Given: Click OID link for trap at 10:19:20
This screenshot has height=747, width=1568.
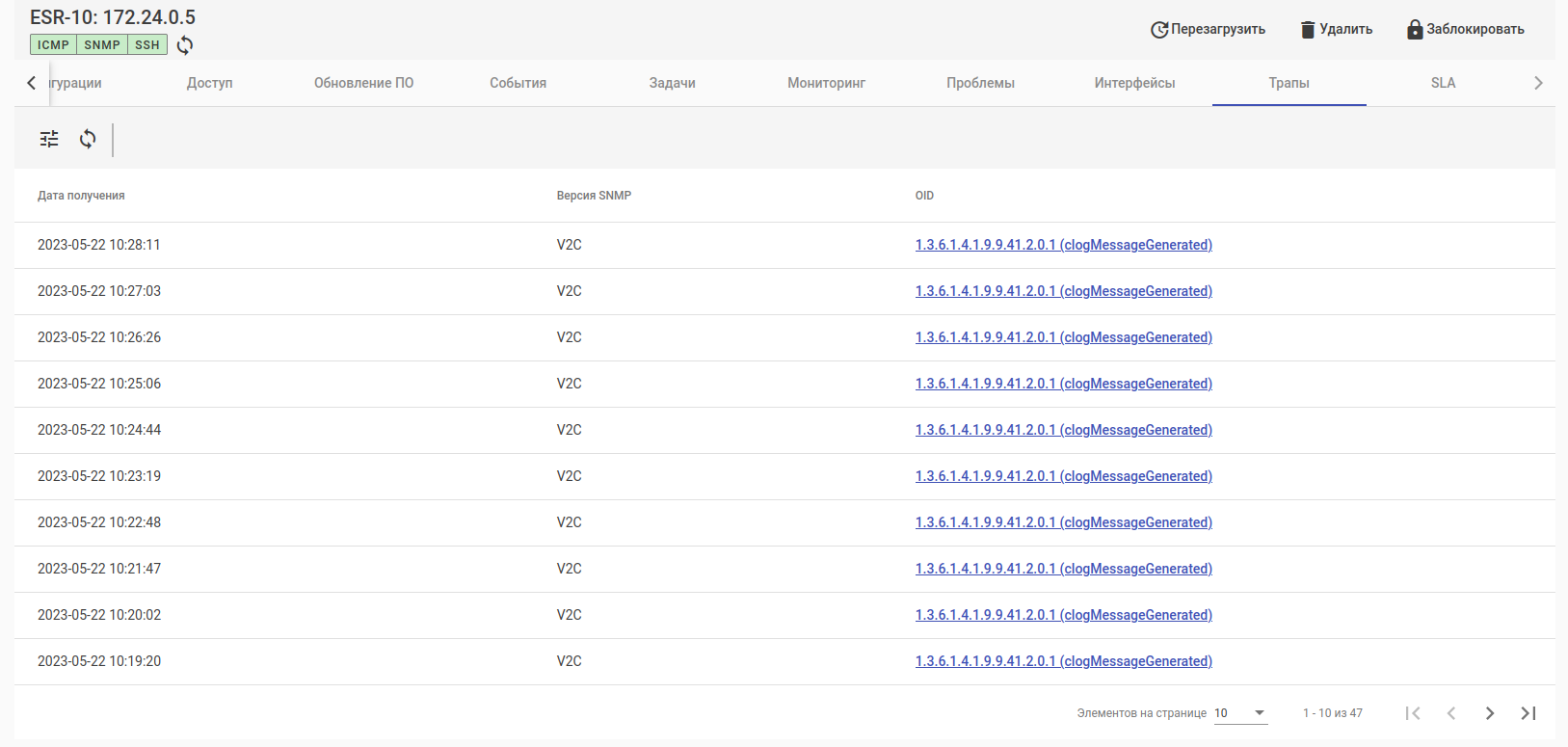Looking at the screenshot, I should pos(1063,661).
